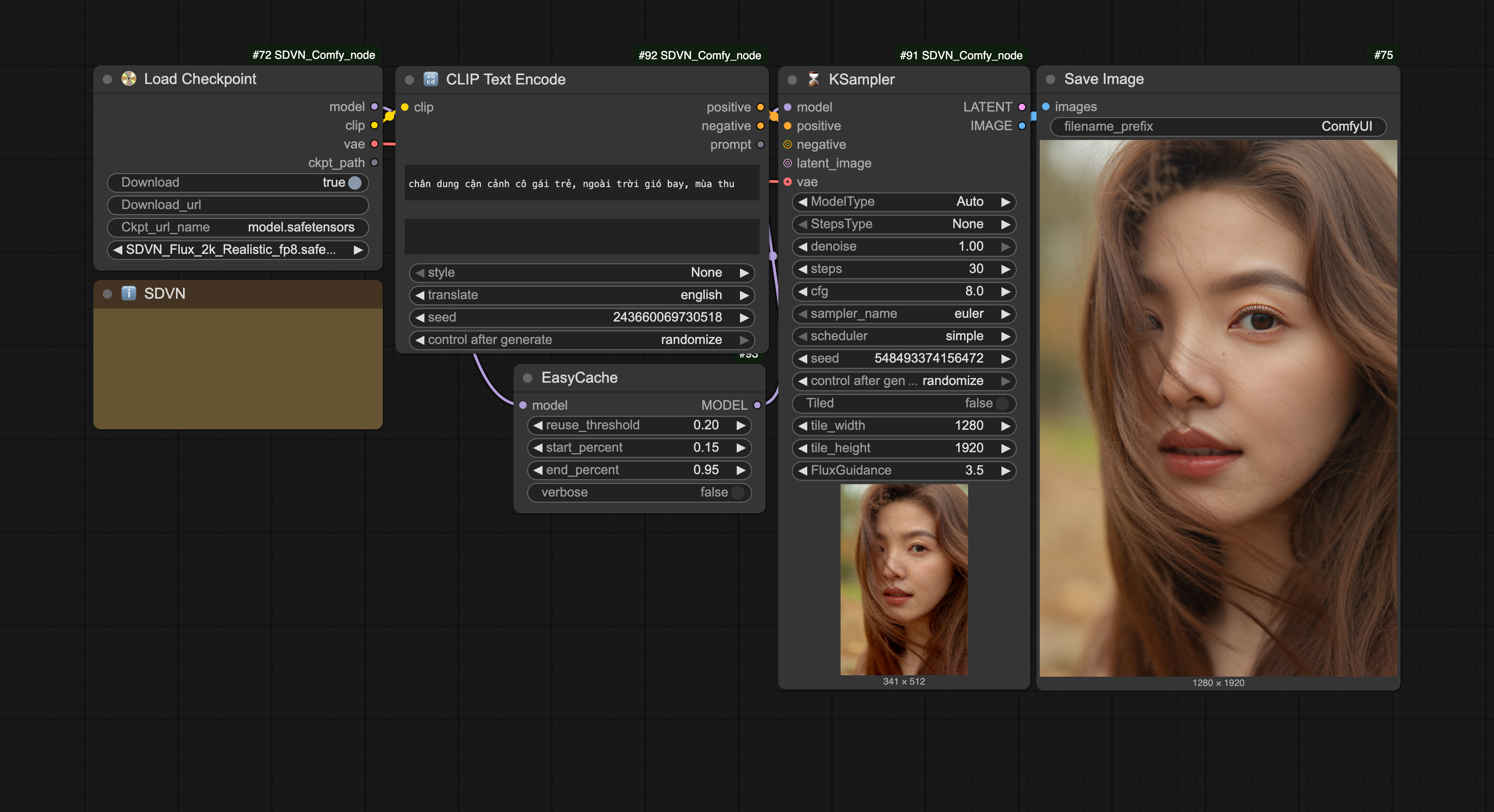Click KSampler LATENT output socket
The image size is (1494, 812).
1022,107
